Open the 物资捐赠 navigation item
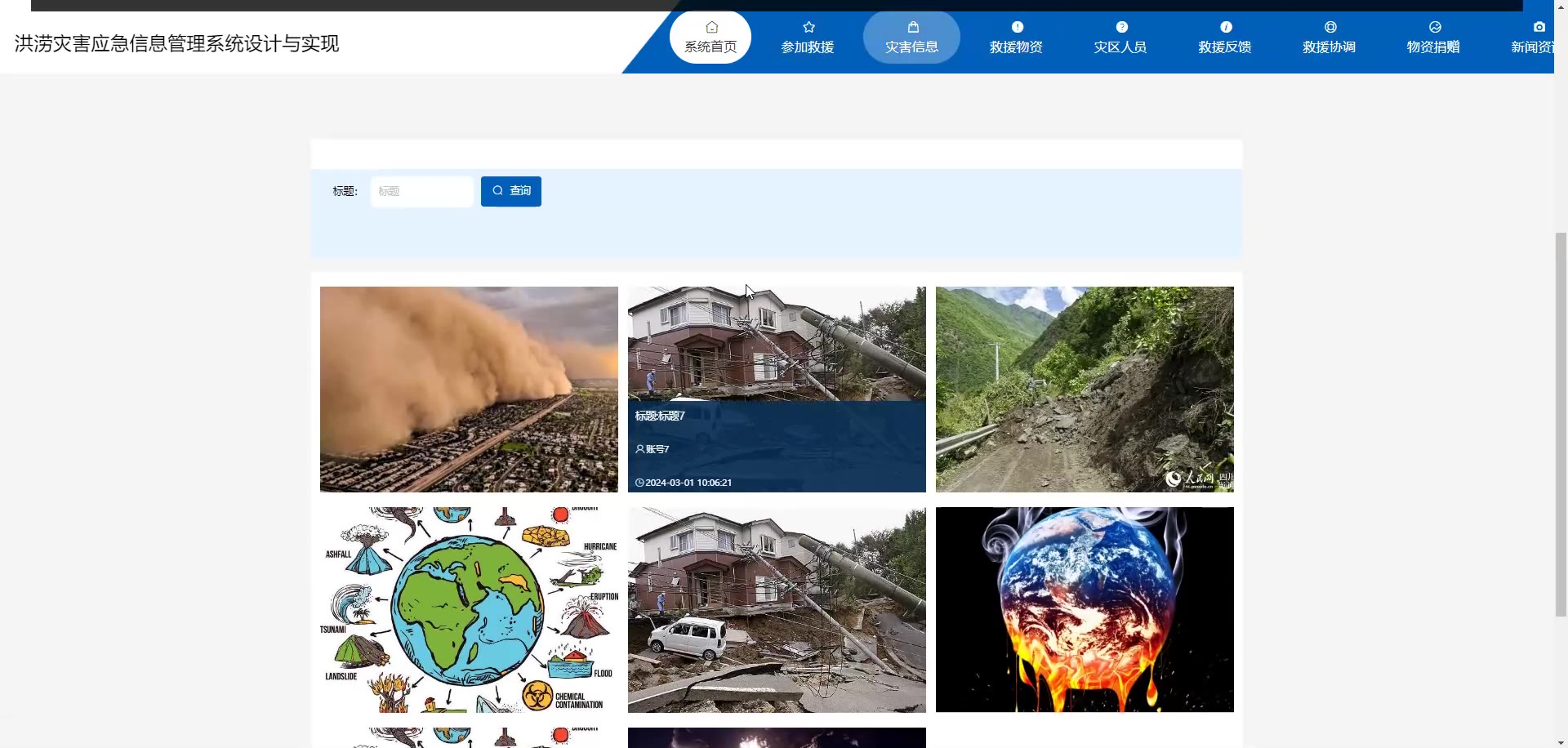1568x748 pixels. click(x=1433, y=38)
